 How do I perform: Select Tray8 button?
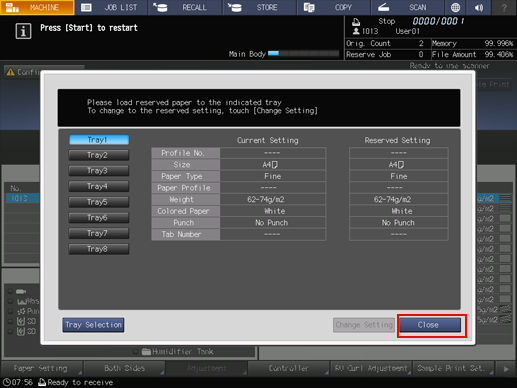99,249
